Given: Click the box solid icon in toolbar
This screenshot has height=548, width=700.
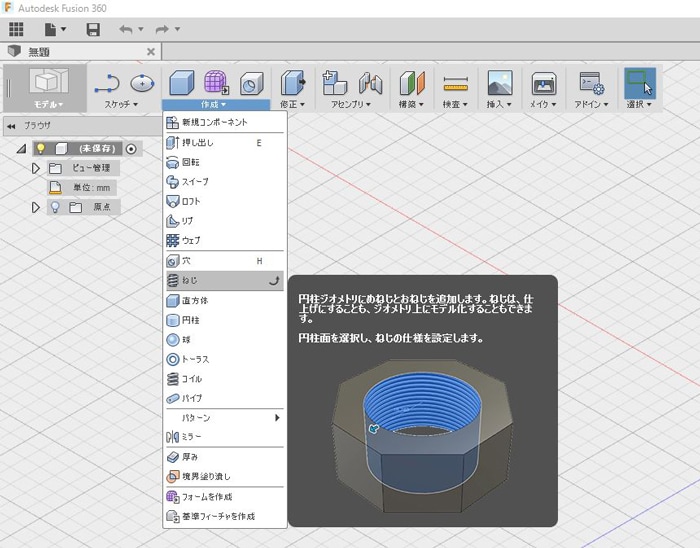Looking at the screenshot, I should coord(181,83).
